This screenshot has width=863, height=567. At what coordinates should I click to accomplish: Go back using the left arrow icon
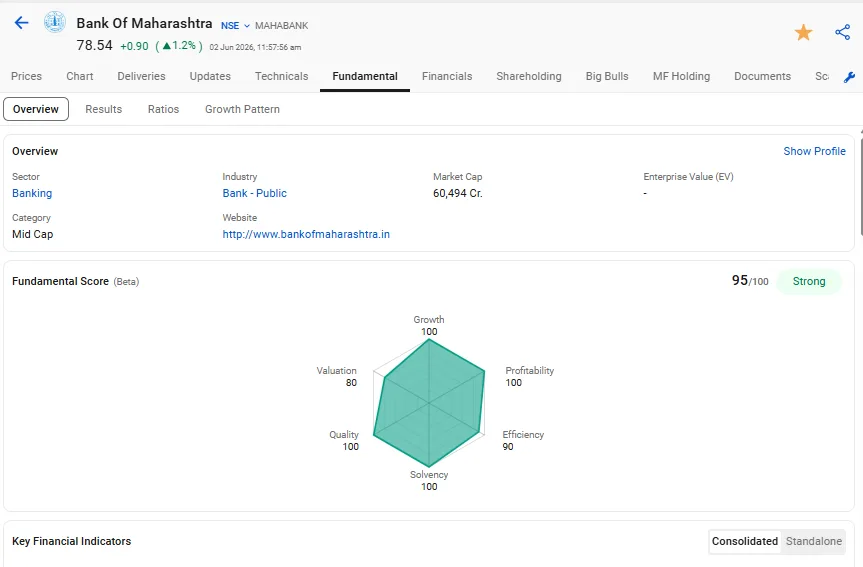tap(21, 23)
